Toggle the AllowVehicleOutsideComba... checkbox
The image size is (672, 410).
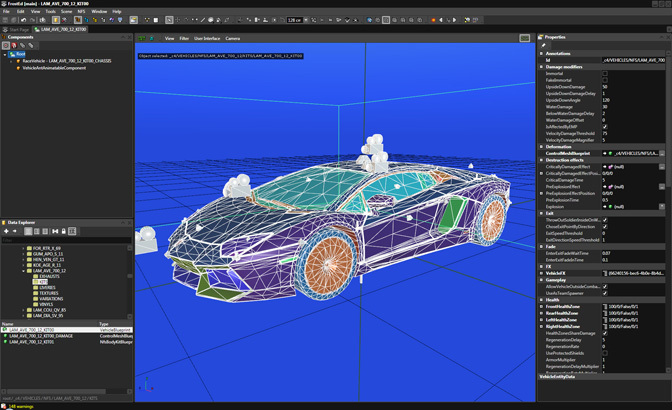tap(605, 286)
